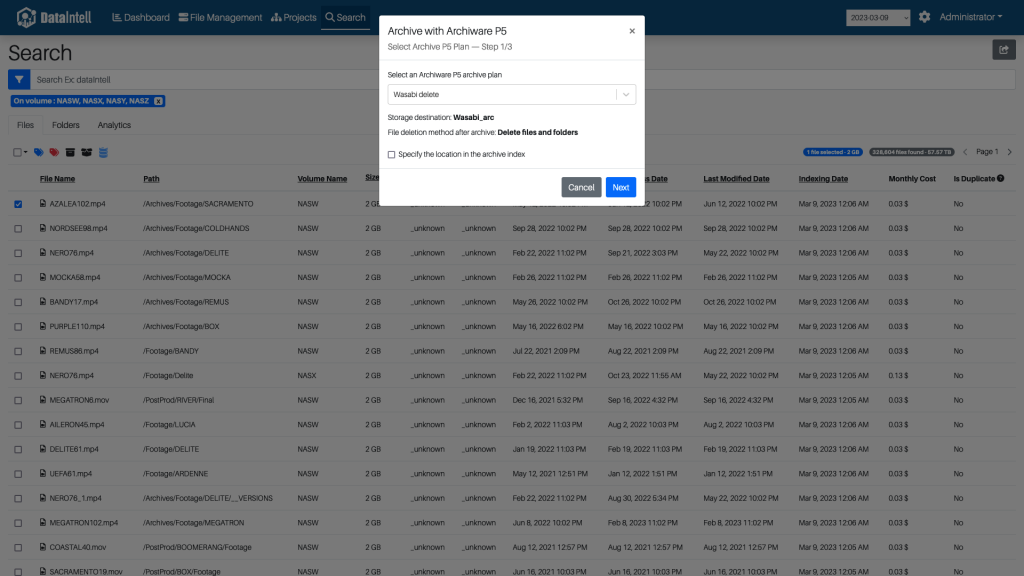Click the blue database stack icon
This screenshot has height=576, width=1024.
tap(103, 152)
